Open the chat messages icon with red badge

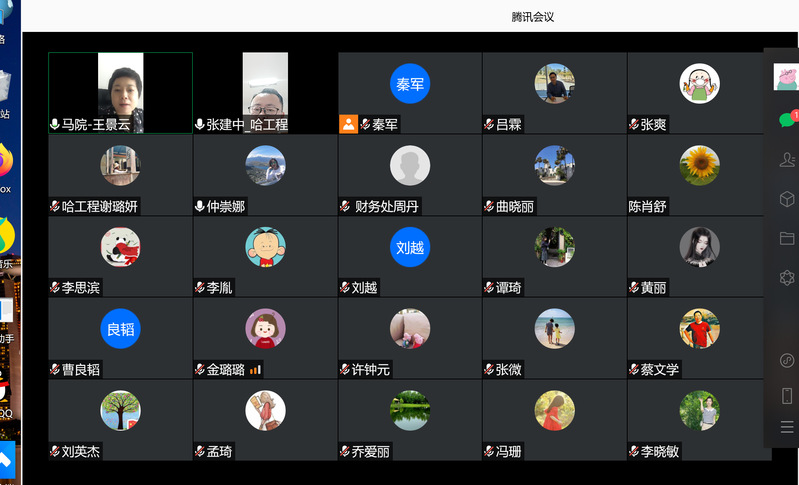[x=787, y=119]
